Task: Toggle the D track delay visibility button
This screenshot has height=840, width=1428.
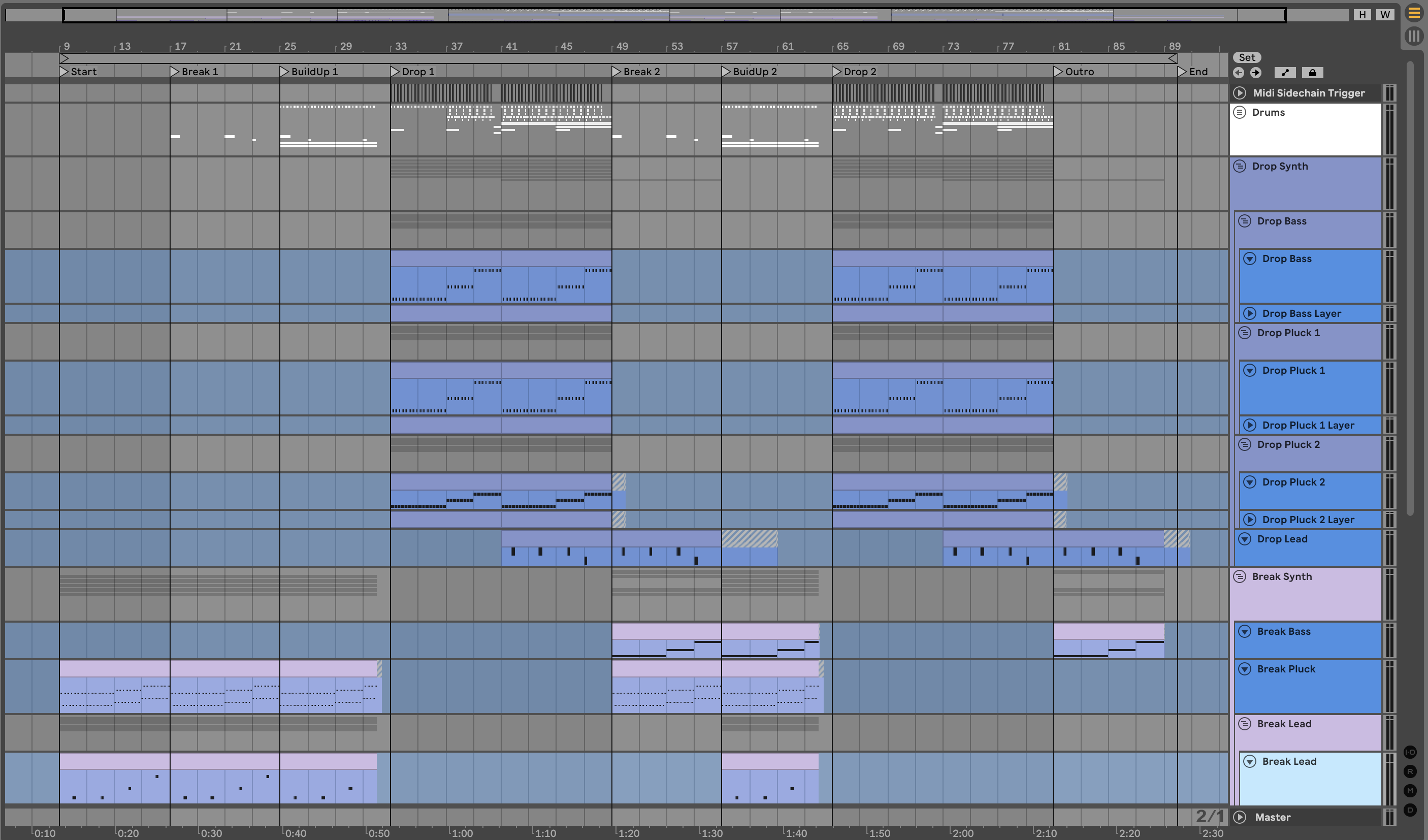Action: [x=1410, y=810]
